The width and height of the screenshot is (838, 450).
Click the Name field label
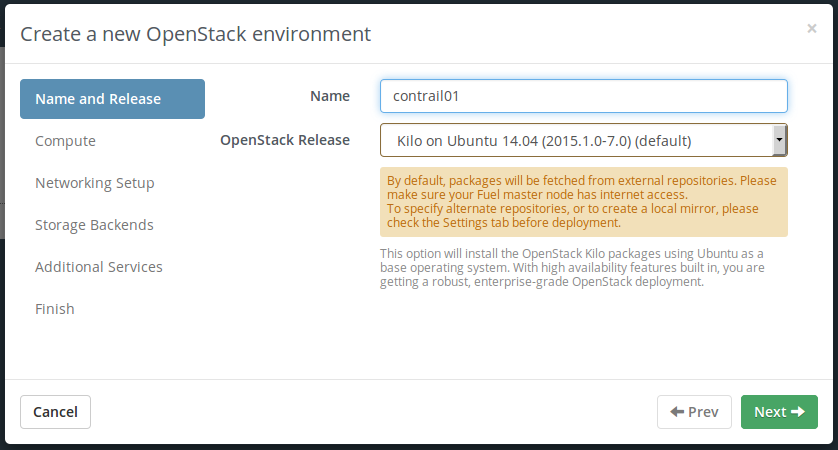330,96
